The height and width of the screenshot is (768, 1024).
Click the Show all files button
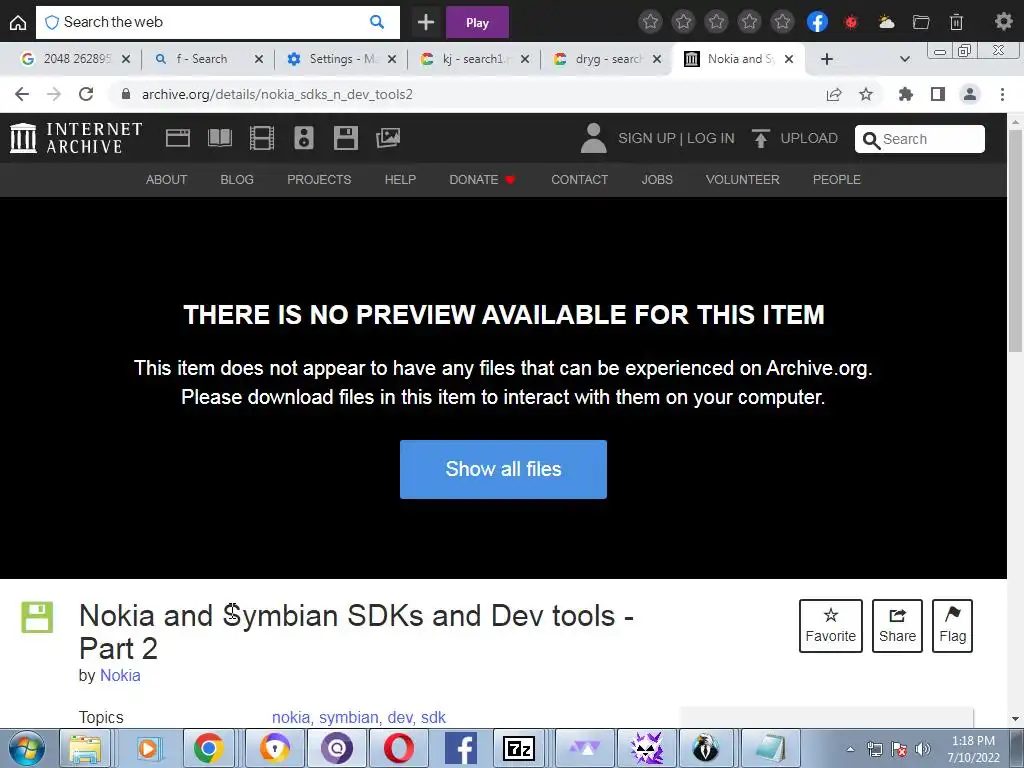point(504,469)
